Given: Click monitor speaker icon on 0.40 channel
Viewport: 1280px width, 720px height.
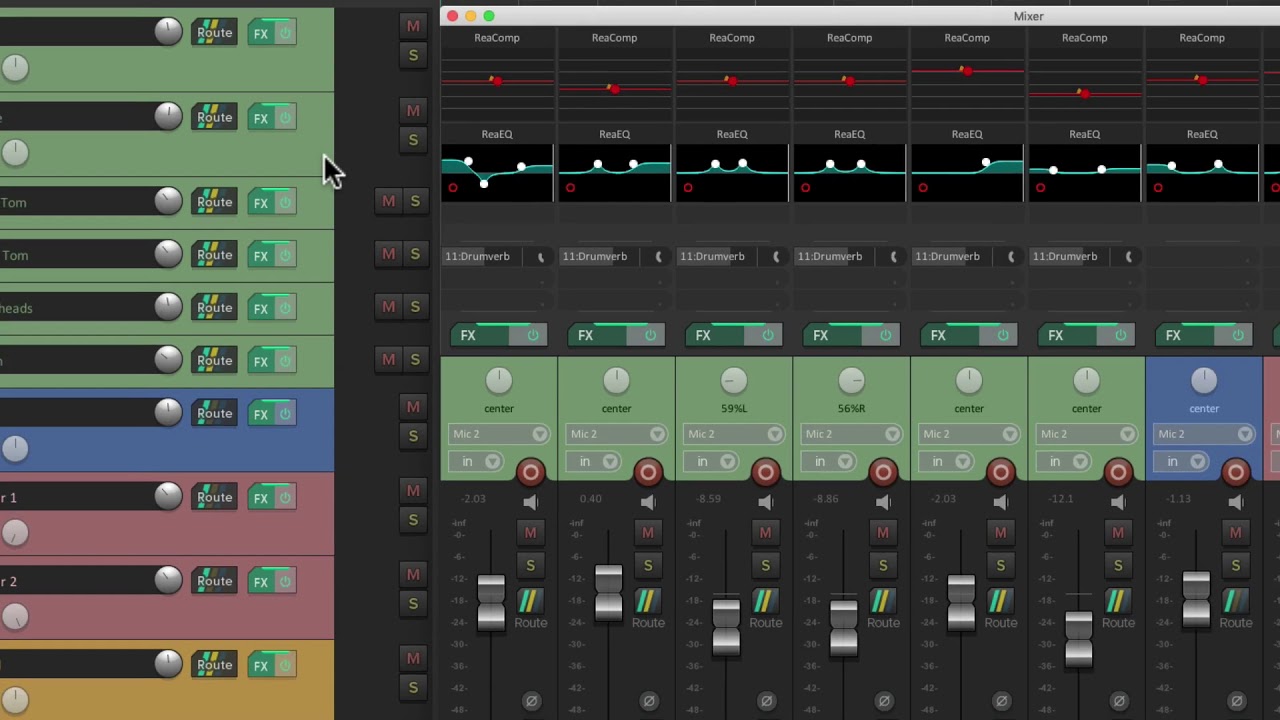Looking at the screenshot, I should 648,501.
